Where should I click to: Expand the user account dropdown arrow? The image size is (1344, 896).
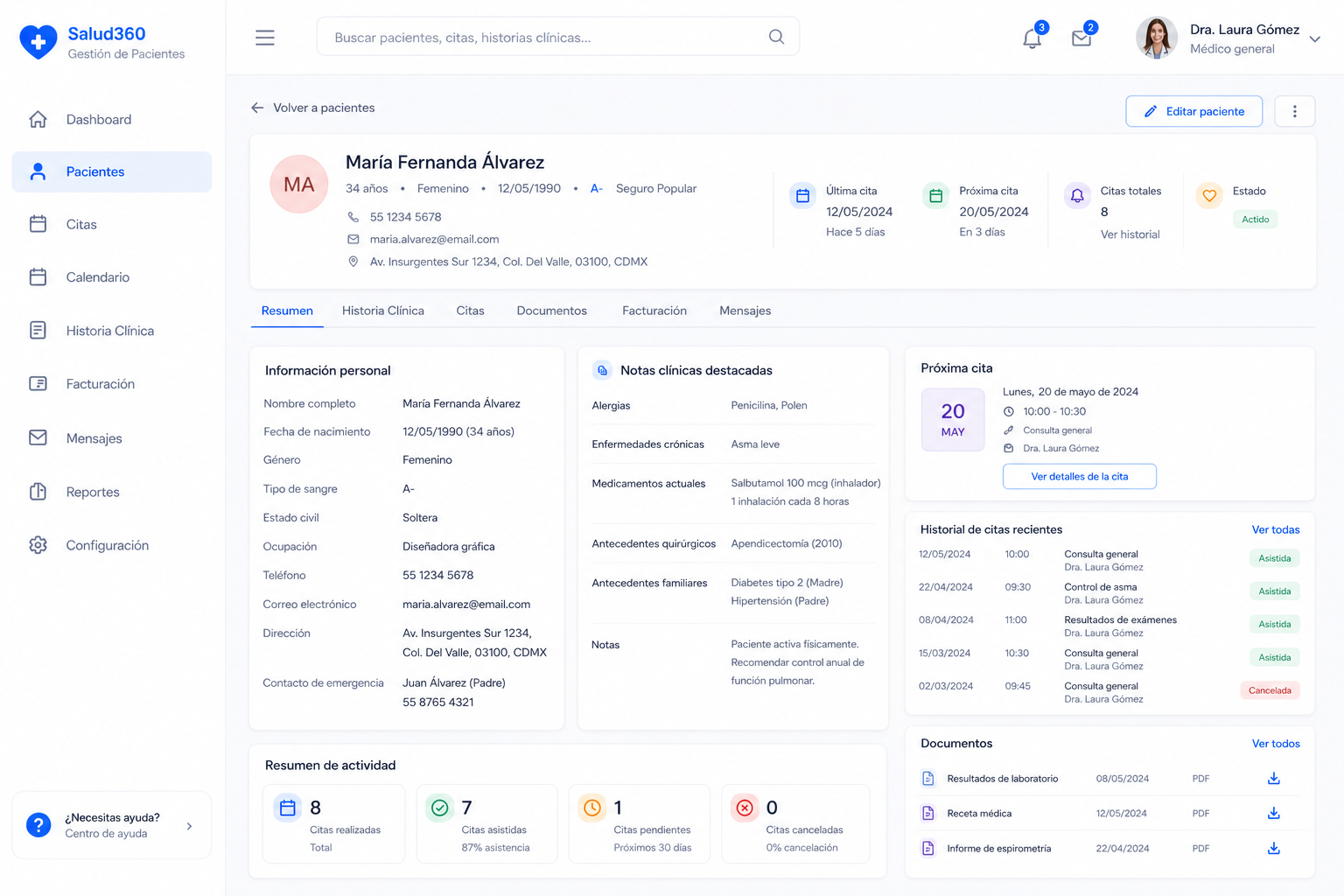(x=1314, y=38)
